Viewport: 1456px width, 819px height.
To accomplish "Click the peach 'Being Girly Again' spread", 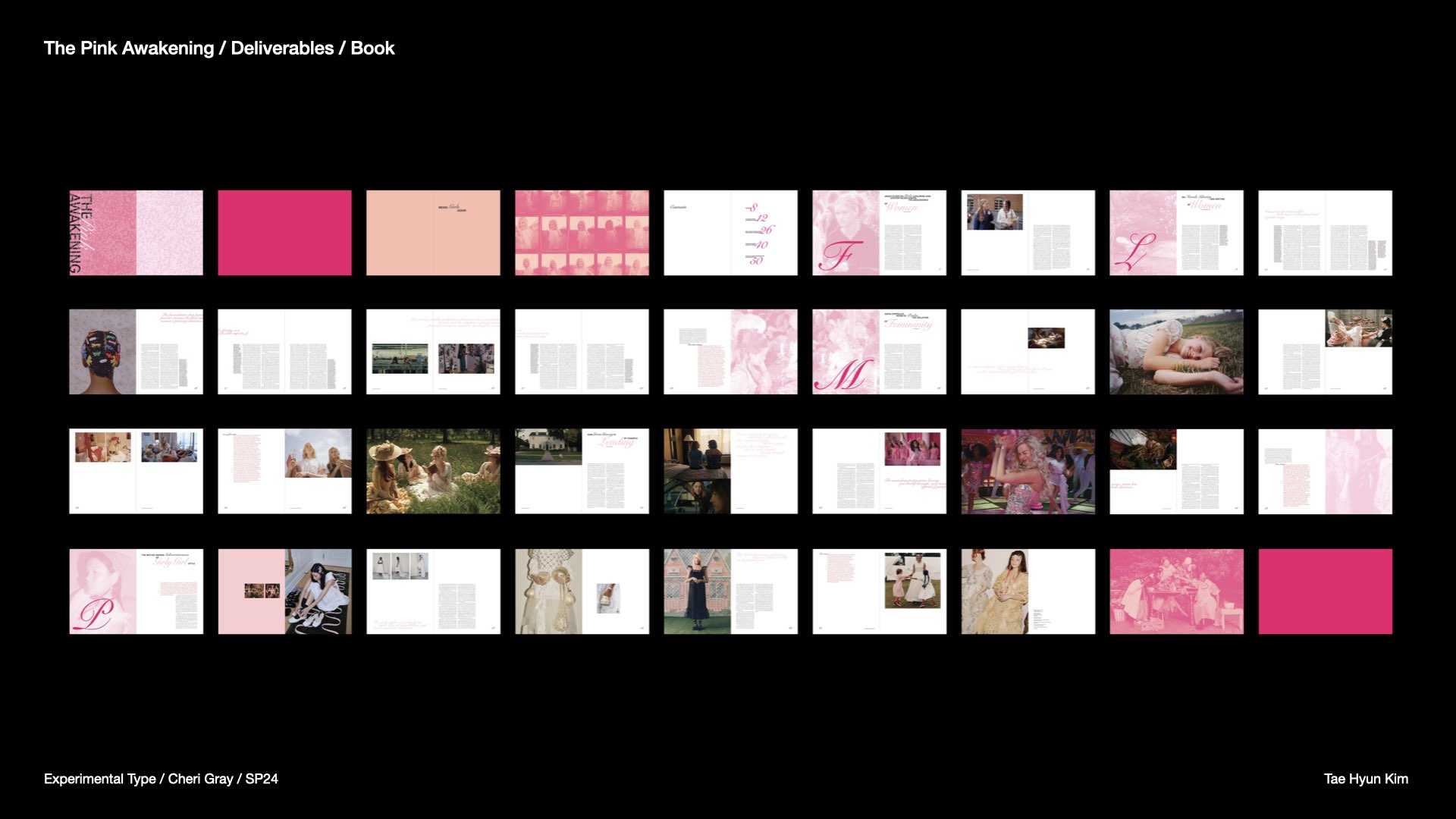I will (433, 233).
